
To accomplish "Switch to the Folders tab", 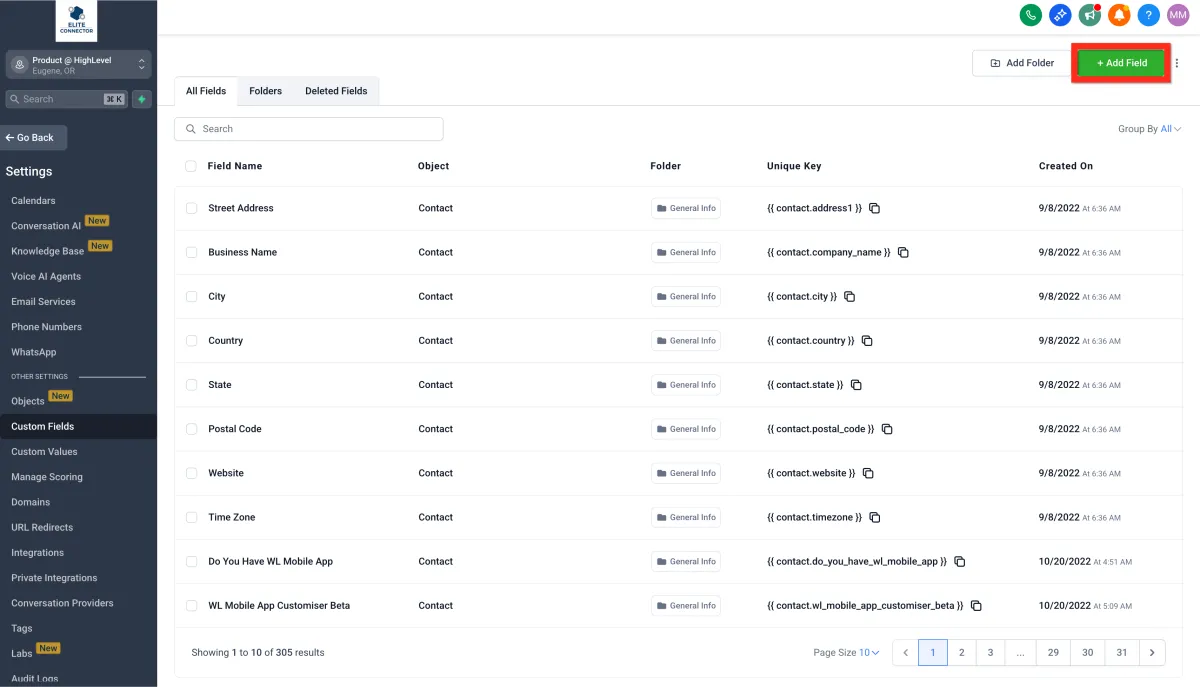I will [x=265, y=91].
